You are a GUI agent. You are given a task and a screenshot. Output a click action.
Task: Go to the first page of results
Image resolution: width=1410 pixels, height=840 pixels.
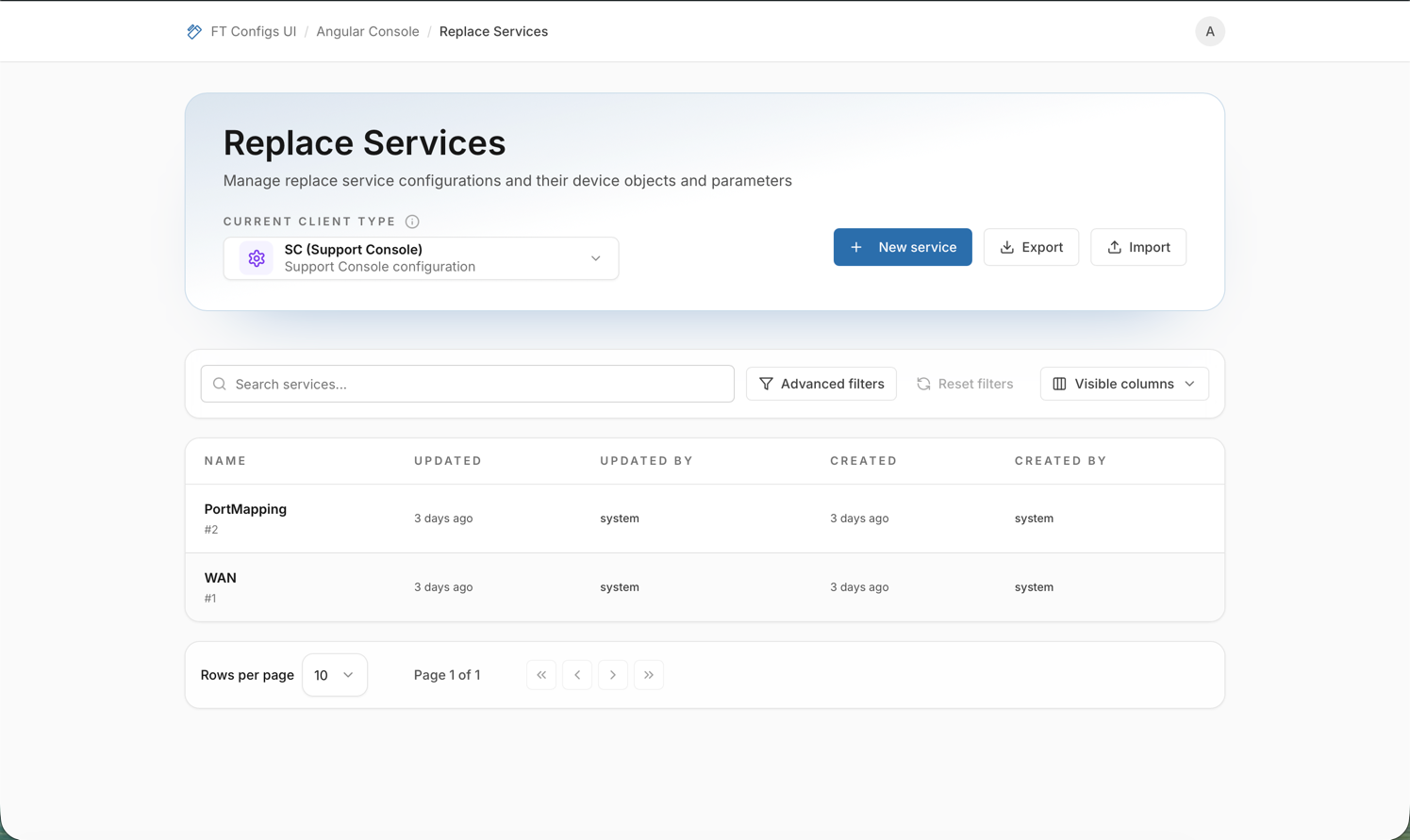click(541, 675)
